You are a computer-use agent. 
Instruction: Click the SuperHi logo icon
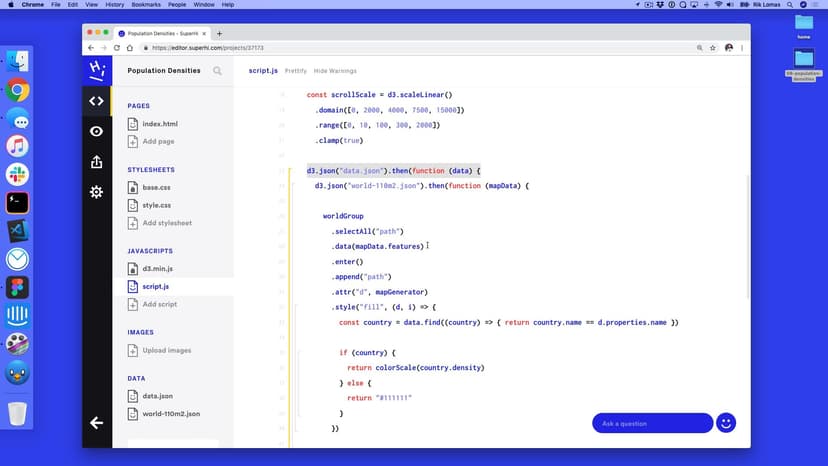96,70
